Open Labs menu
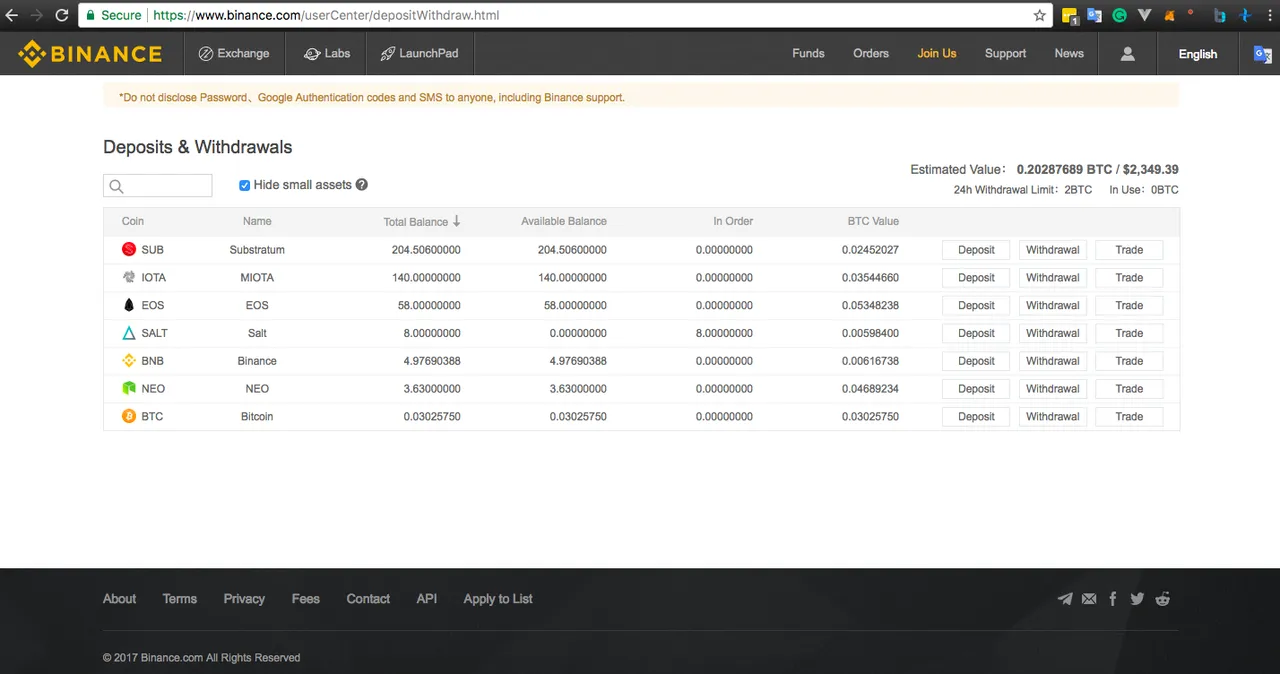Image resolution: width=1280 pixels, height=674 pixels. (327, 53)
